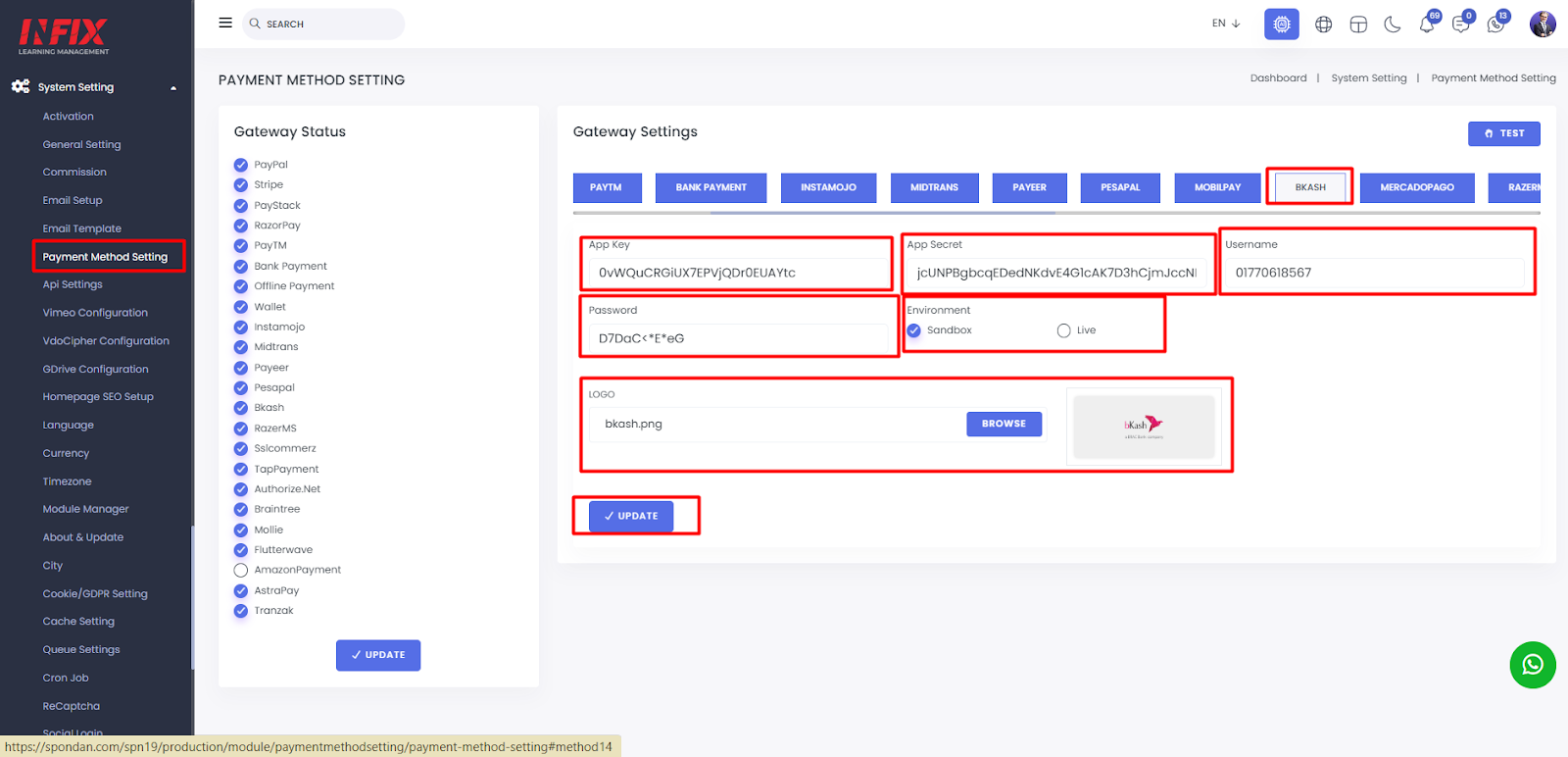Click the top search box

(323, 24)
